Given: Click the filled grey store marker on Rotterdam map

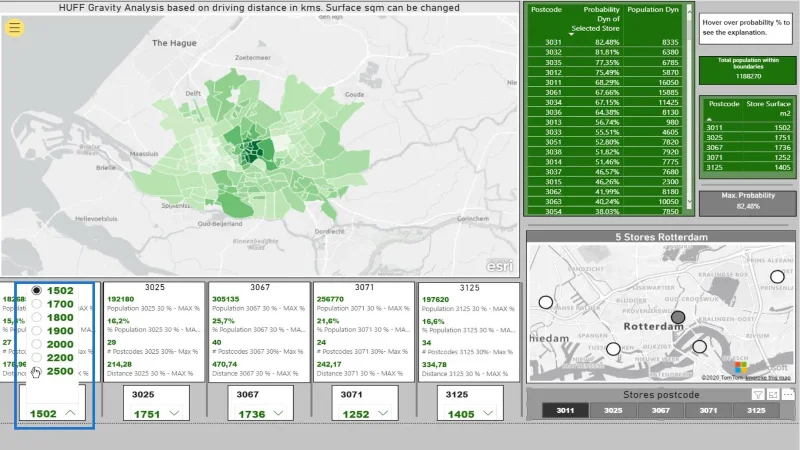Looking at the screenshot, I should point(678,317).
